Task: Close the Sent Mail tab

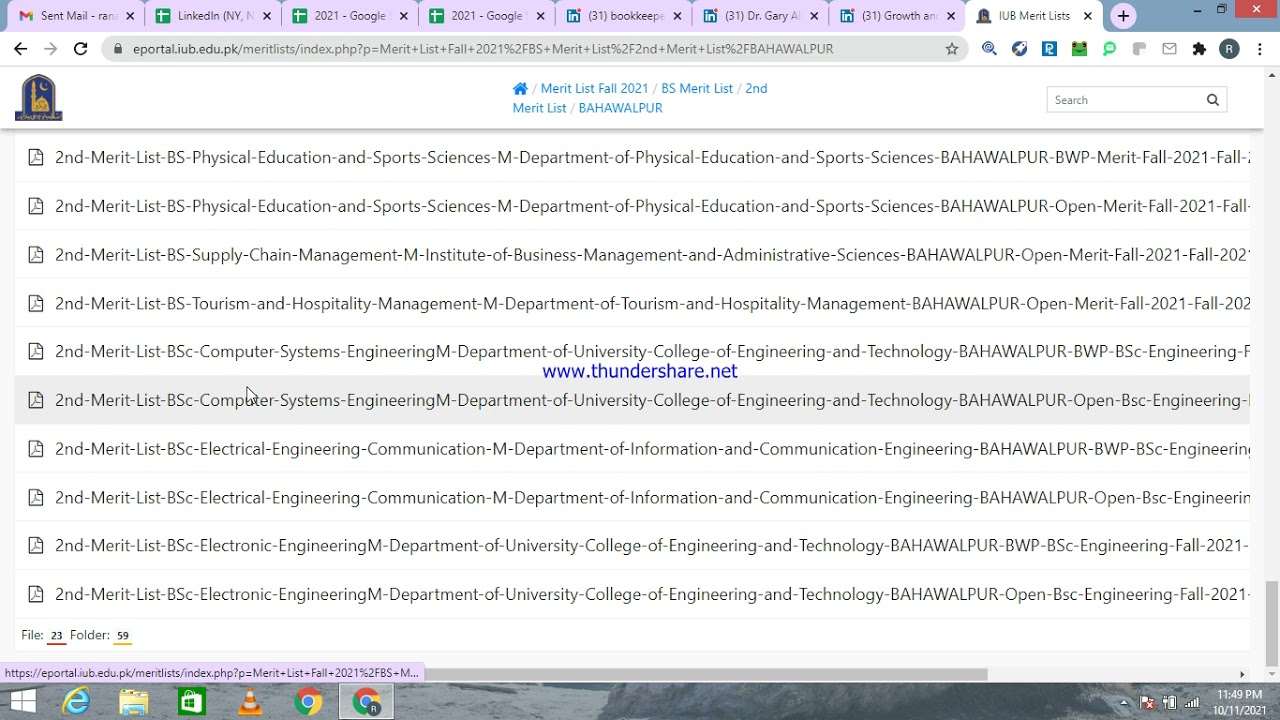Action: click(x=130, y=16)
